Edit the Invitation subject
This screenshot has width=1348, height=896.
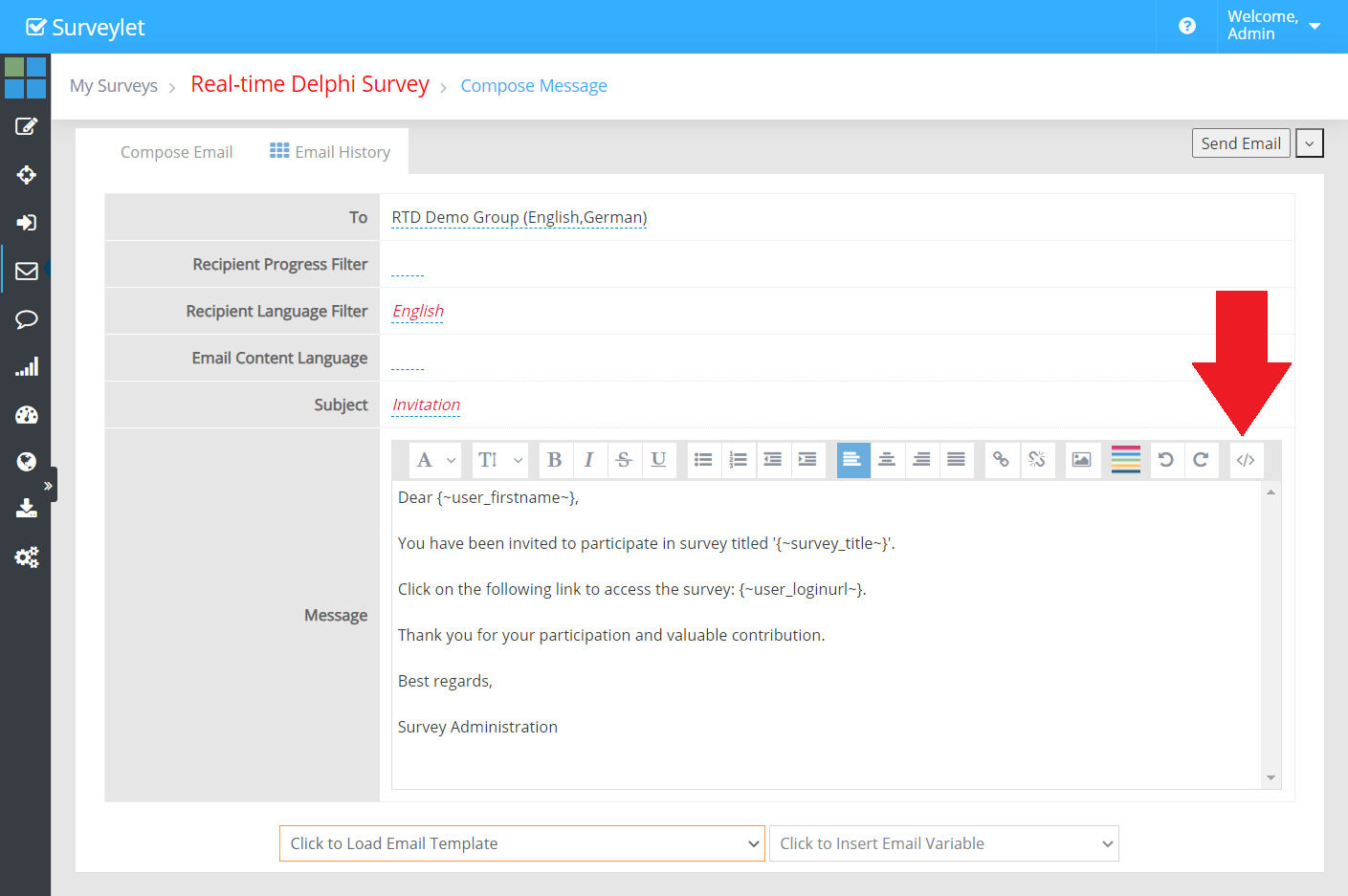[x=427, y=405]
